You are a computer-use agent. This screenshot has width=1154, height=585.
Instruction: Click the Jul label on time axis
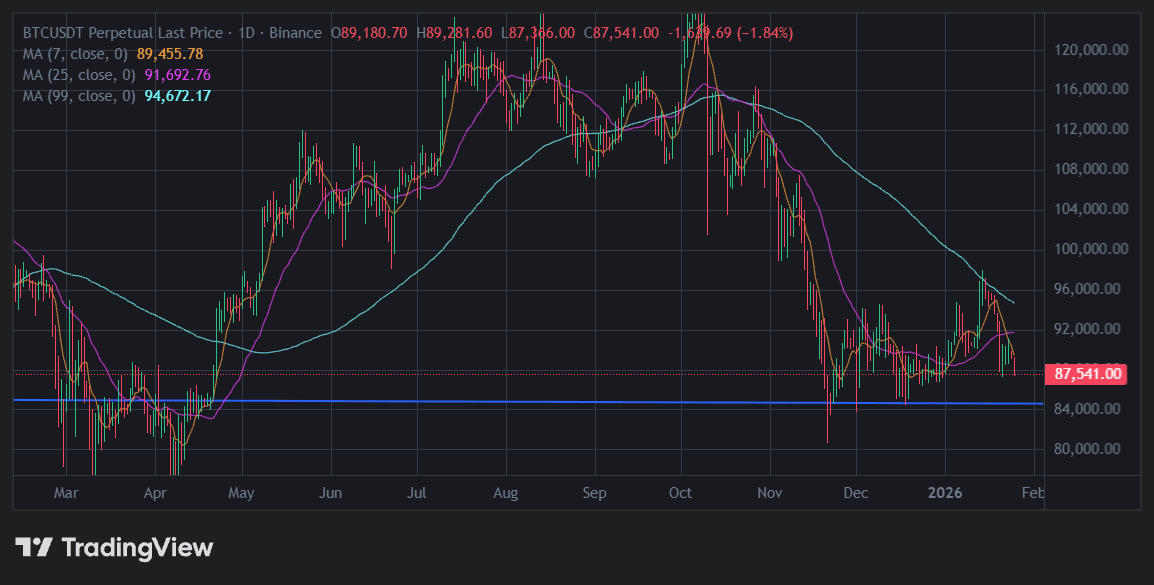pyautogui.click(x=417, y=492)
